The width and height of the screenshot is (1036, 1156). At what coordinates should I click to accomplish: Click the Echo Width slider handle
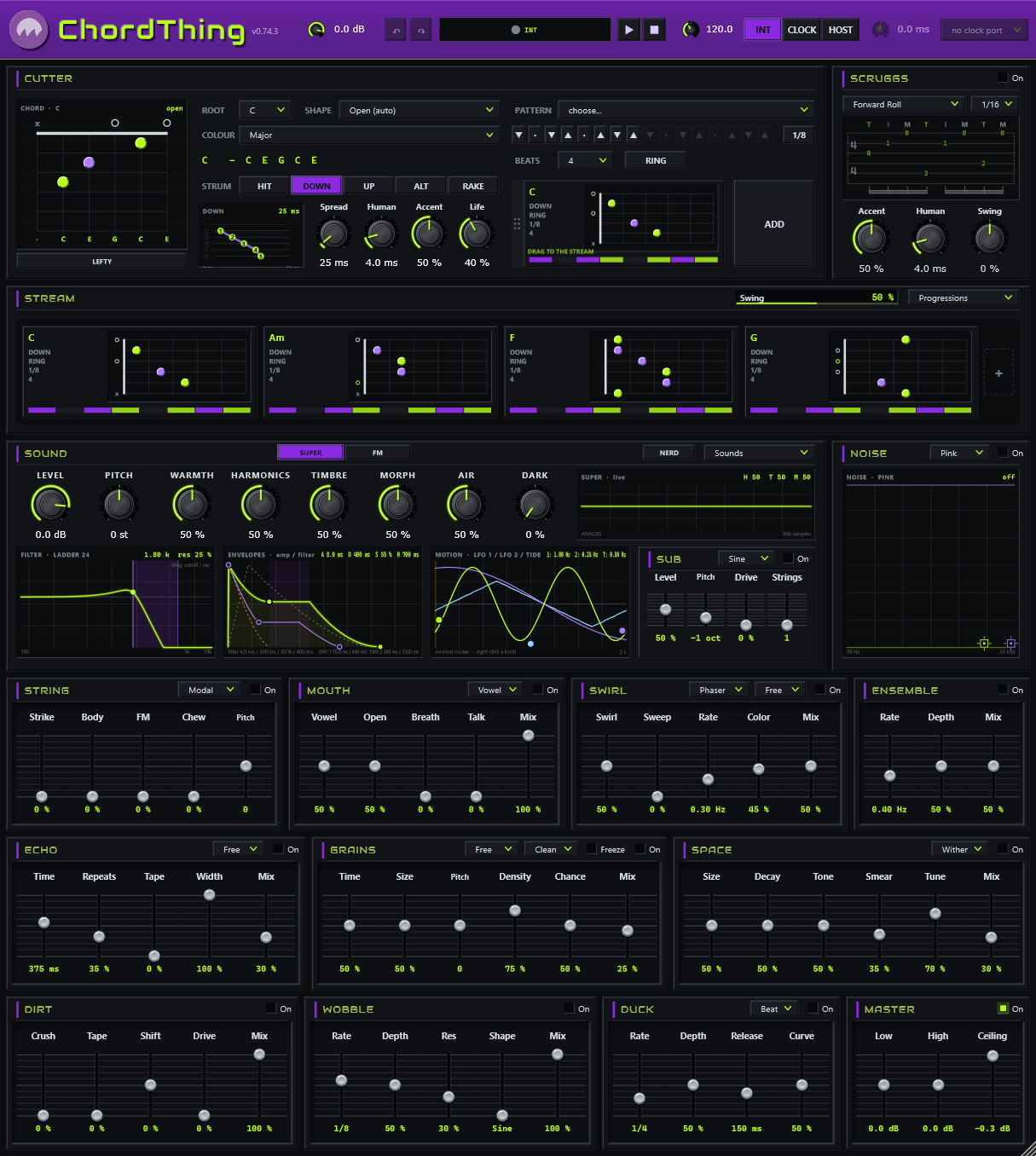pyautogui.click(x=209, y=895)
